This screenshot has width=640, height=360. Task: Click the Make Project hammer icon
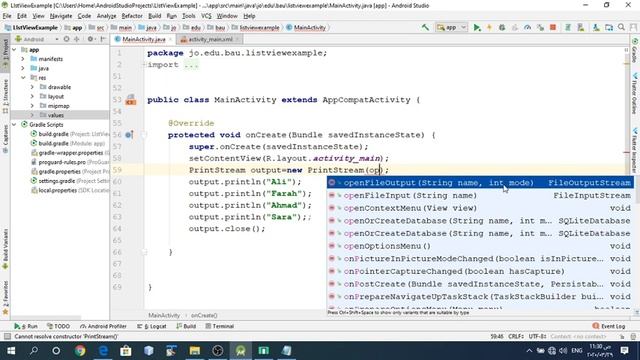tap(425, 27)
